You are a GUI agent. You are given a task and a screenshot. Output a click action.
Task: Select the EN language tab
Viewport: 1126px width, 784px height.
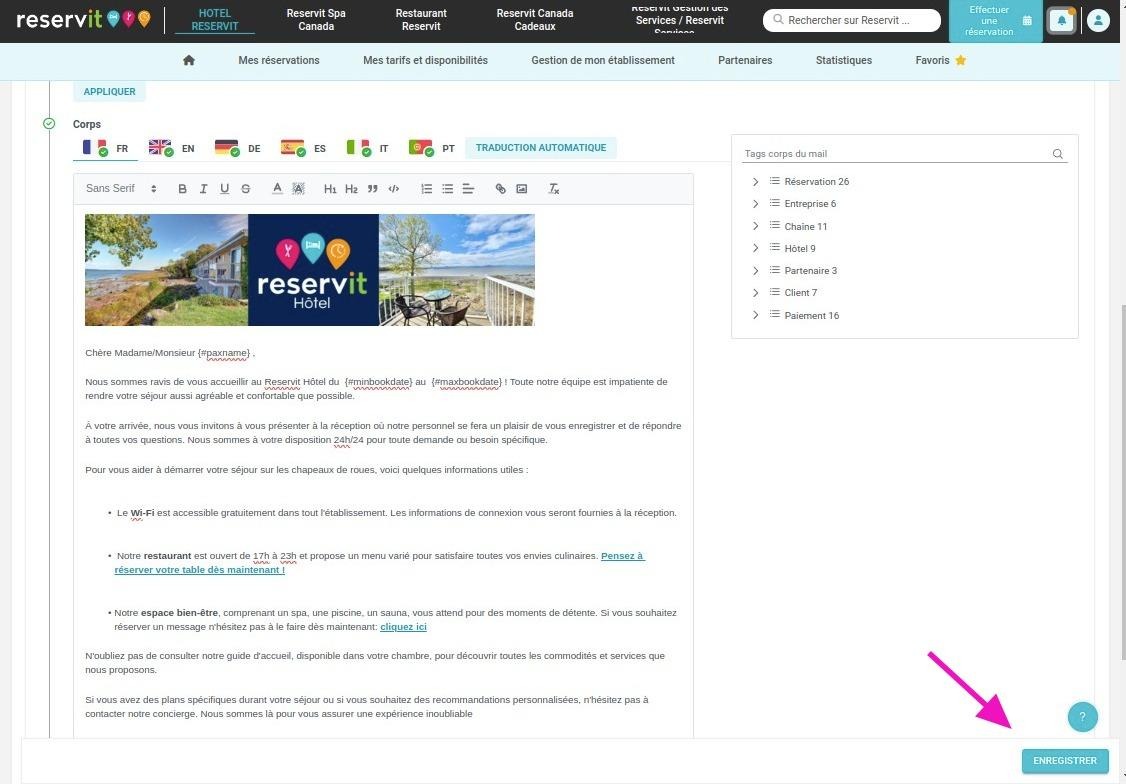click(172, 148)
